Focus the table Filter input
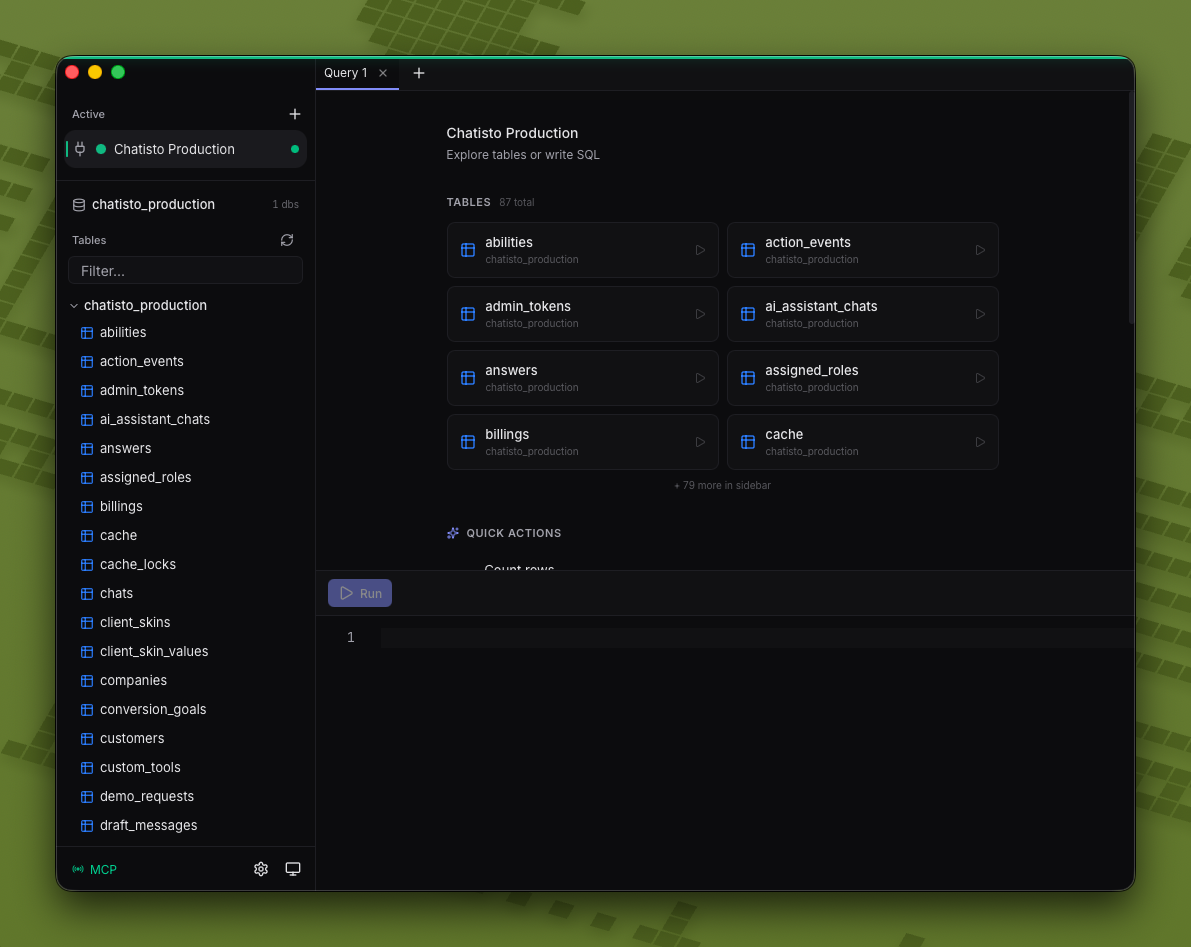 pyautogui.click(x=185, y=270)
